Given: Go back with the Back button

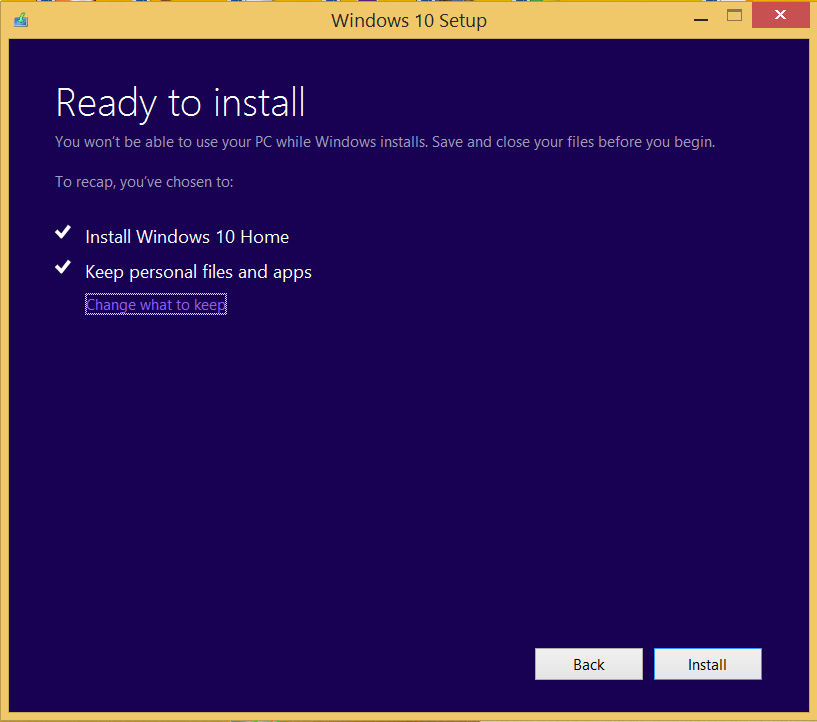Looking at the screenshot, I should pos(589,664).
